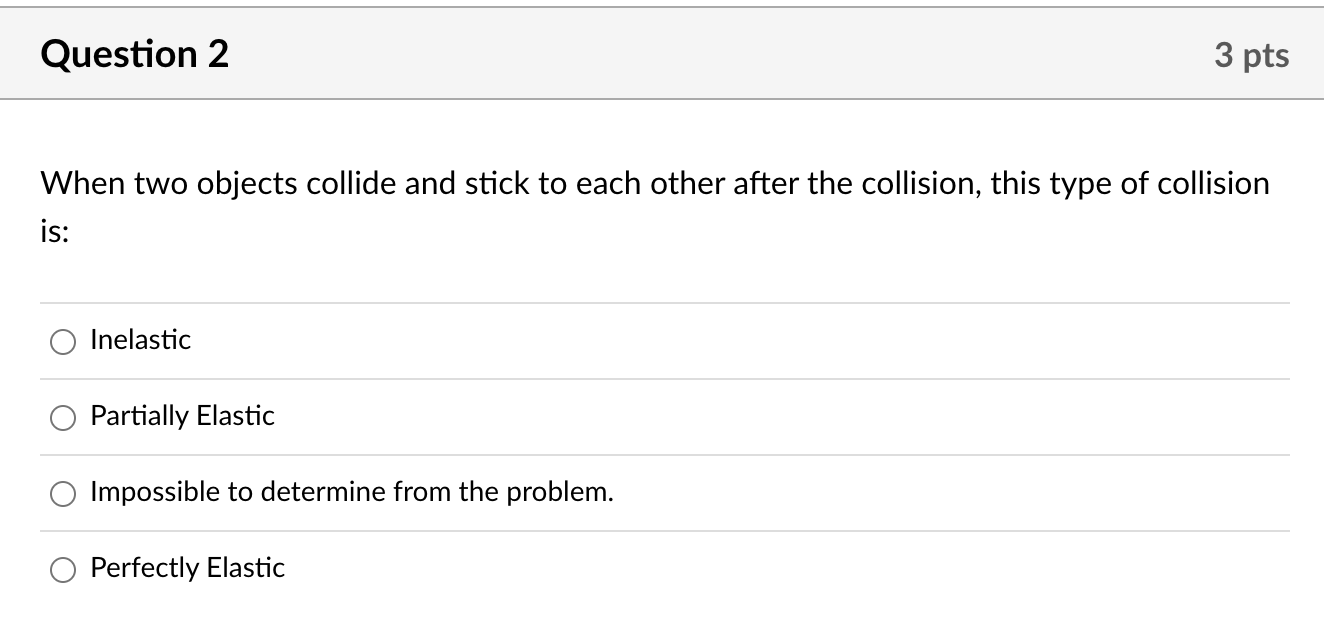Click the "is:" line of the question
The height and width of the screenshot is (640, 1324).
(x=54, y=232)
